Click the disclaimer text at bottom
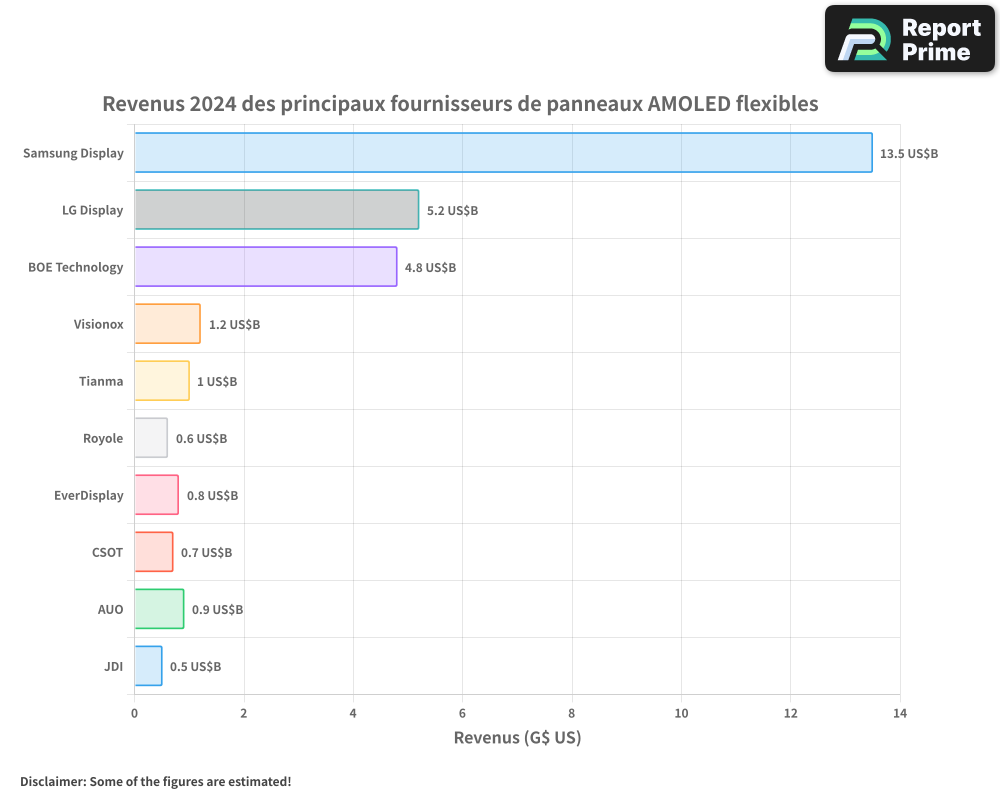This screenshot has height=800, width=1000. [156, 781]
